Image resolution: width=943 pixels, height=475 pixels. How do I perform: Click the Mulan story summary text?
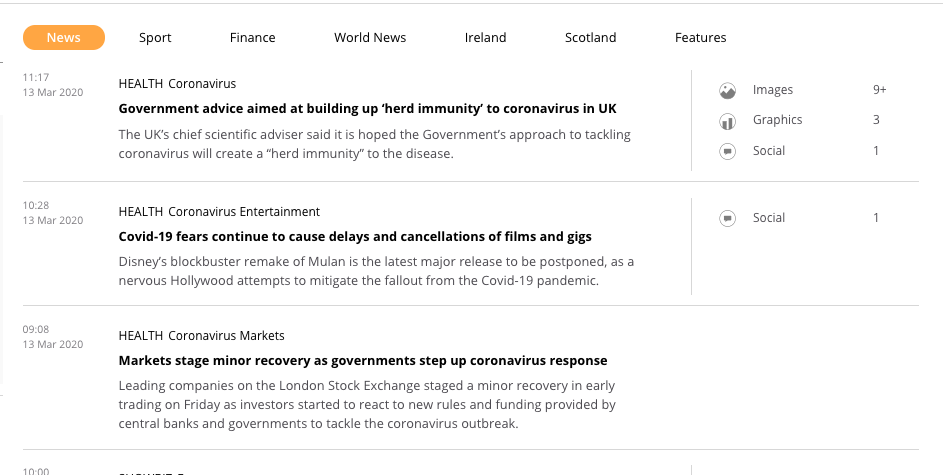tap(376, 271)
